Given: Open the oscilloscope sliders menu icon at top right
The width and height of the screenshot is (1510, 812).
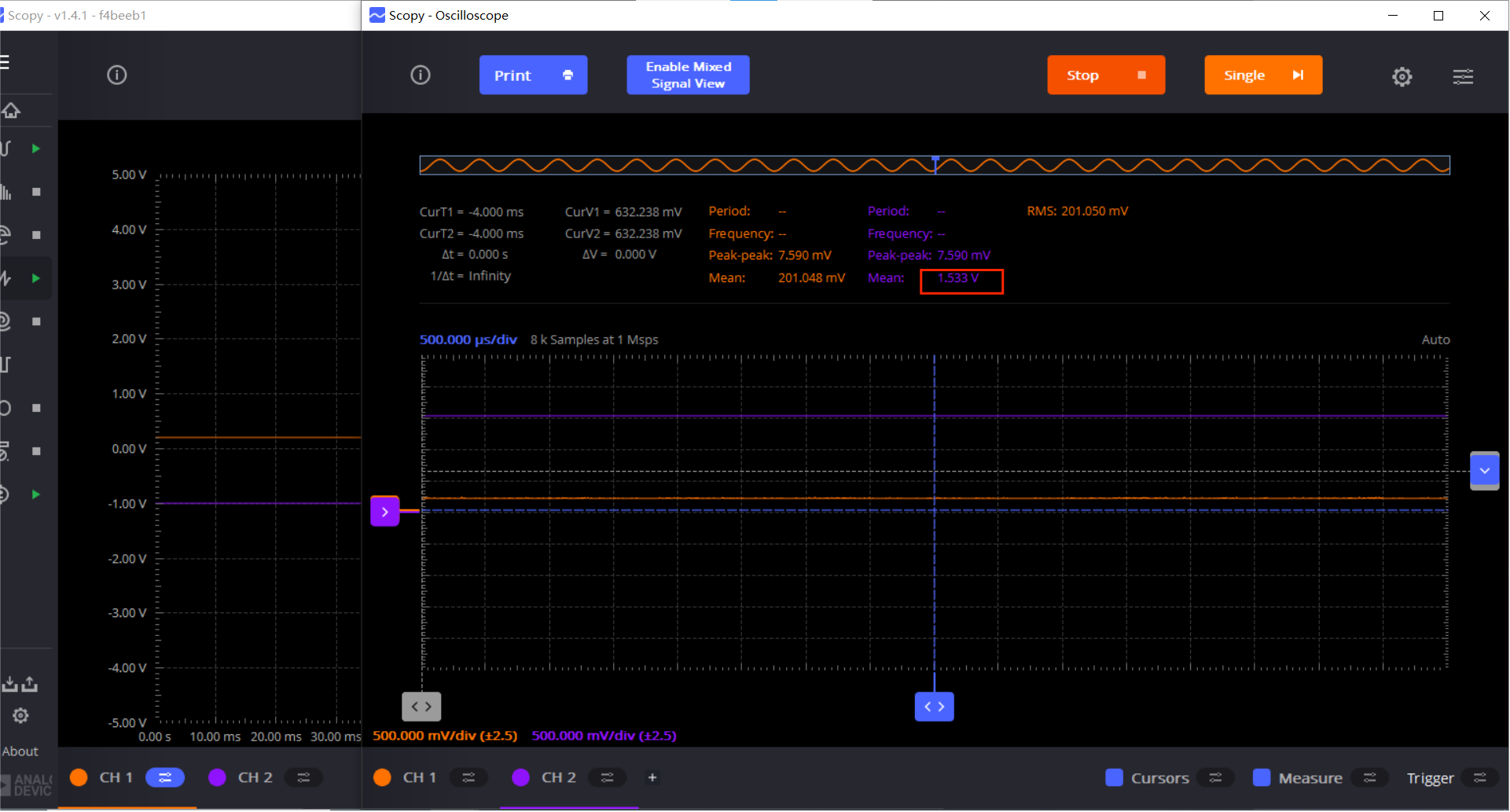Looking at the screenshot, I should click(x=1463, y=76).
